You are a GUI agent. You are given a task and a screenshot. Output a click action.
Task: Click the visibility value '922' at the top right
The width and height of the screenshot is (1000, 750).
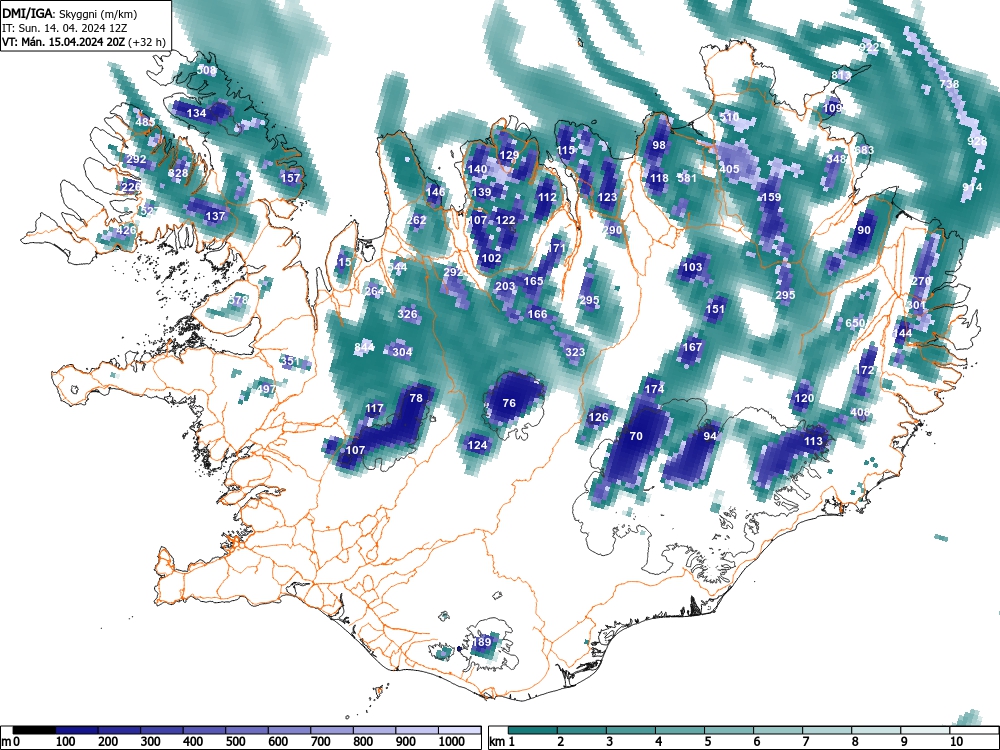click(x=869, y=48)
